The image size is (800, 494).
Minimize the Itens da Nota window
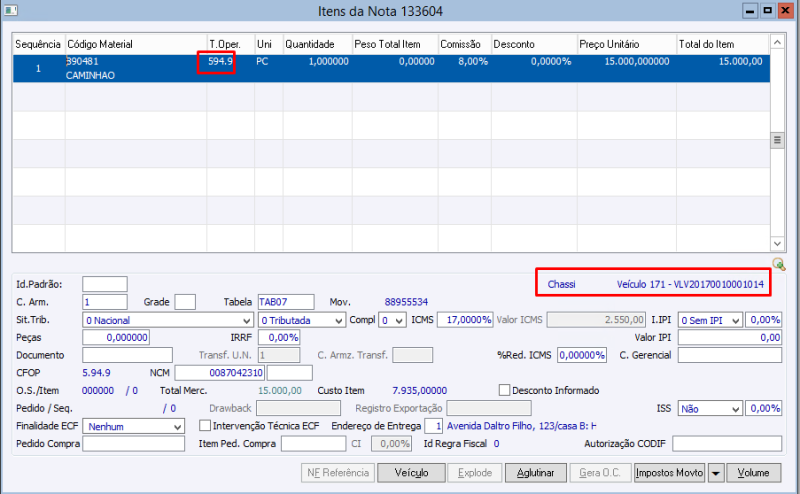[749, 11]
